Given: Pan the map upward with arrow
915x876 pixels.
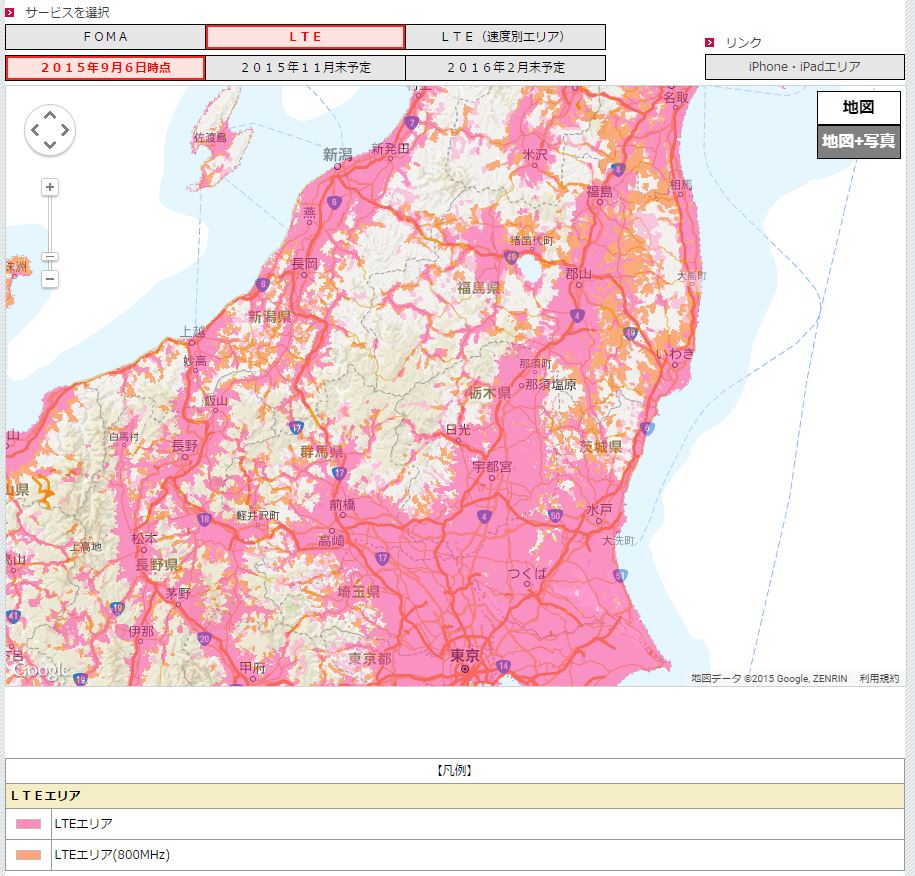Looking at the screenshot, I should 50,116.
